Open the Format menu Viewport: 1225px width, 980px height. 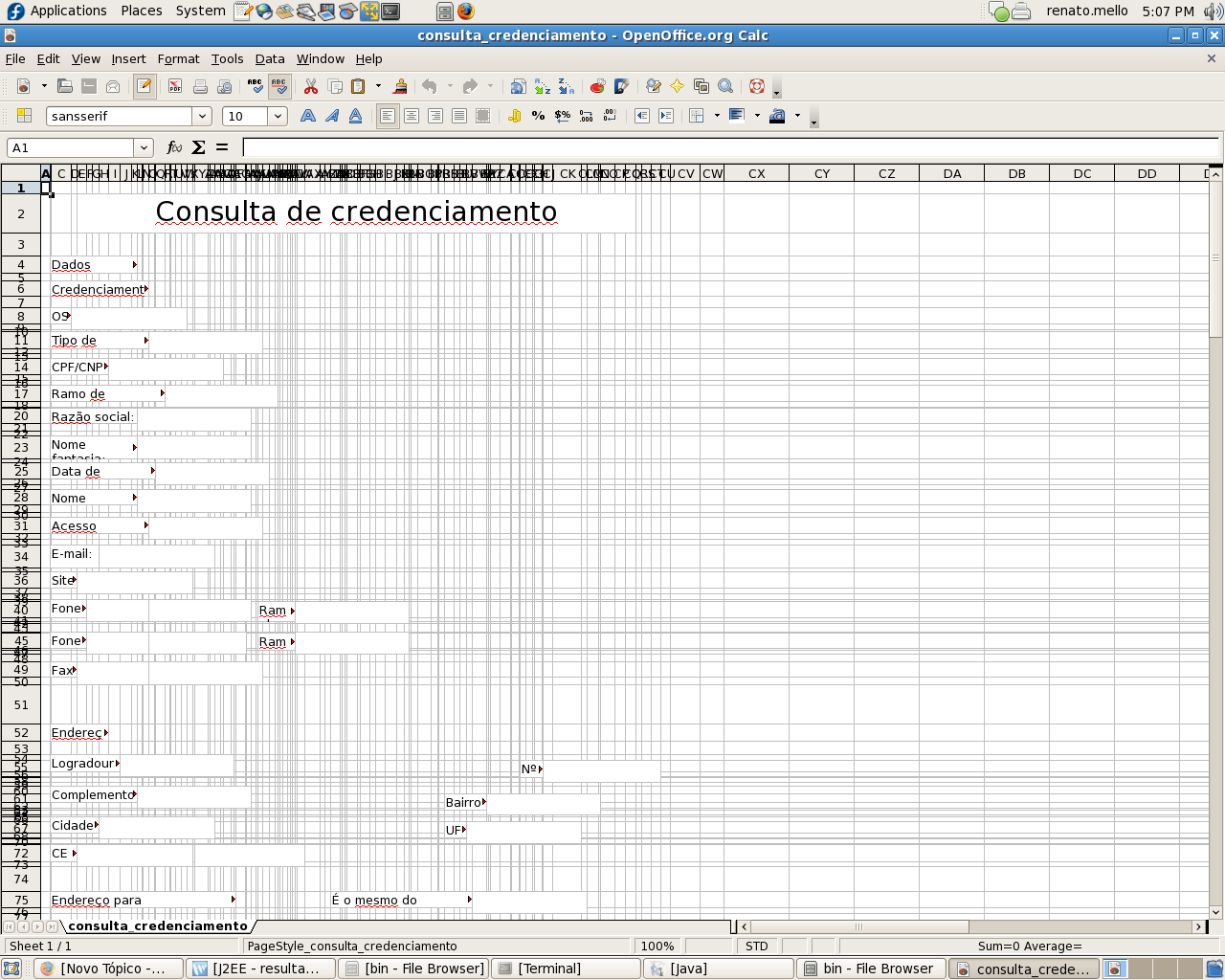pos(178,58)
